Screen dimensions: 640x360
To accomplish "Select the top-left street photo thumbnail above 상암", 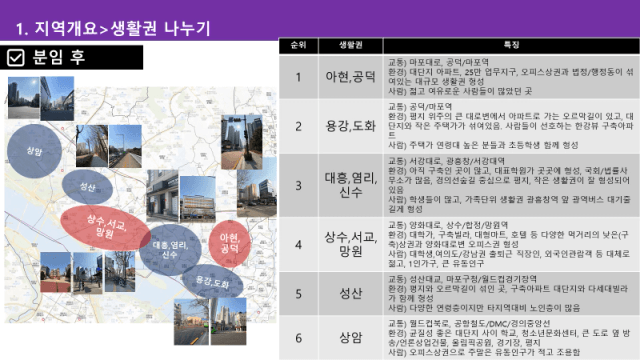I will click(x=24, y=98).
